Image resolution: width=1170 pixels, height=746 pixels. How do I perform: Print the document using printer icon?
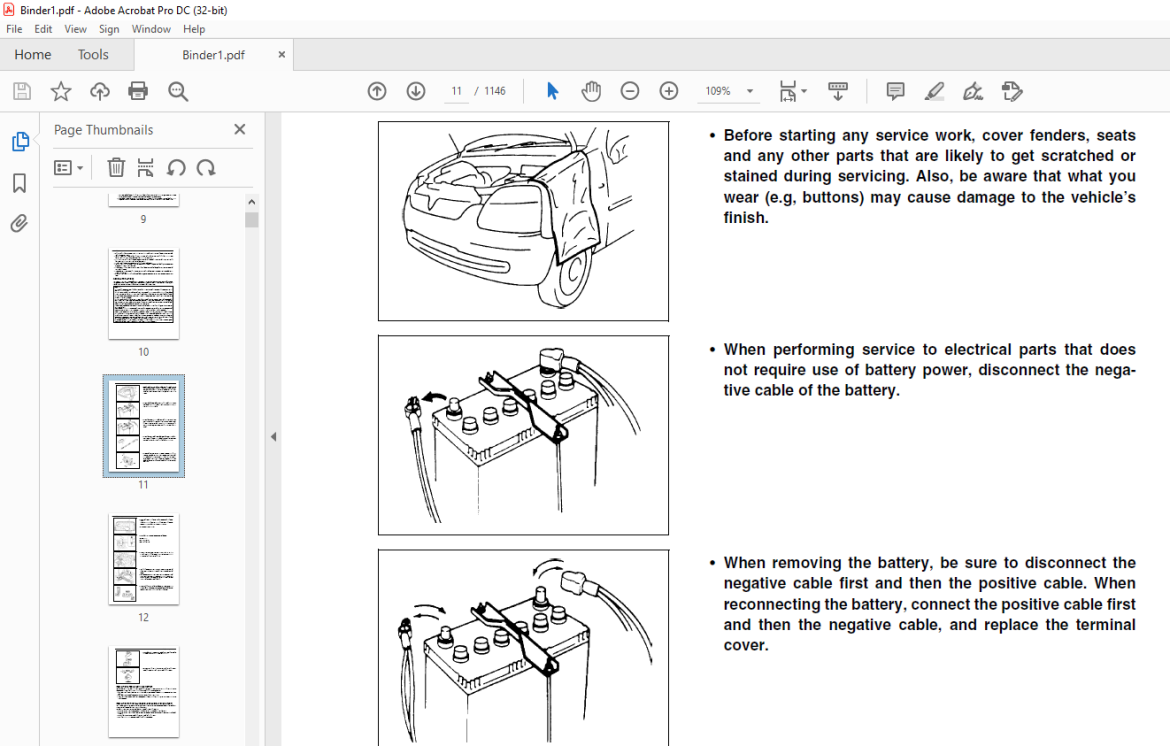click(x=138, y=91)
